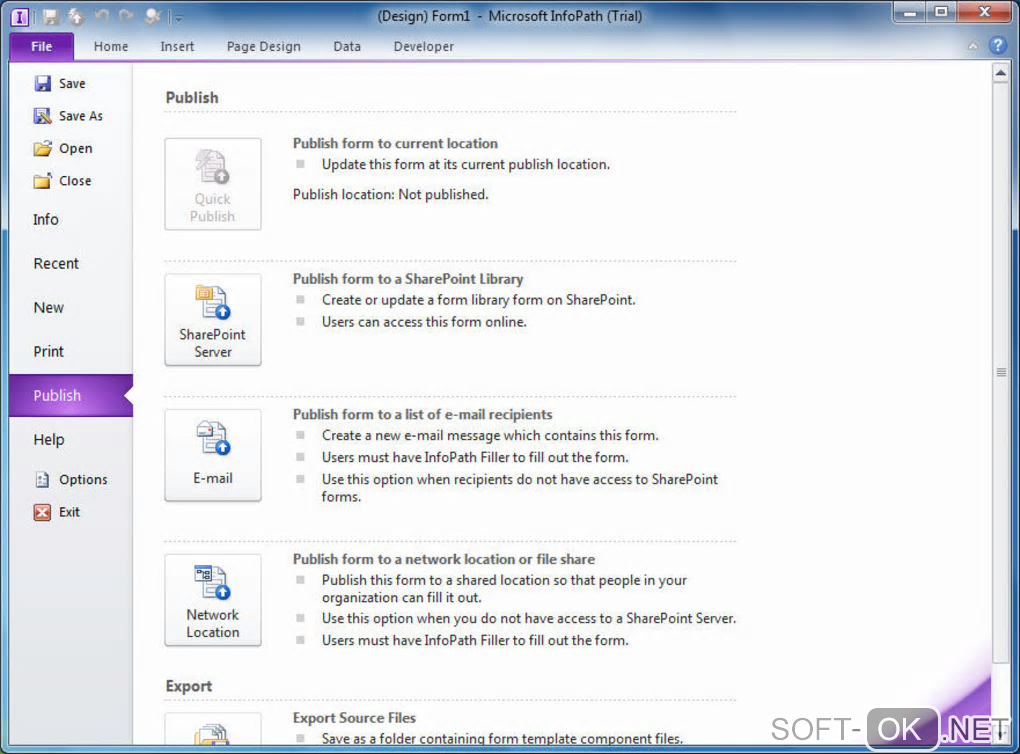Click the Exit text label
The height and width of the screenshot is (754, 1020).
pyautogui.click(x=69, y=512)
